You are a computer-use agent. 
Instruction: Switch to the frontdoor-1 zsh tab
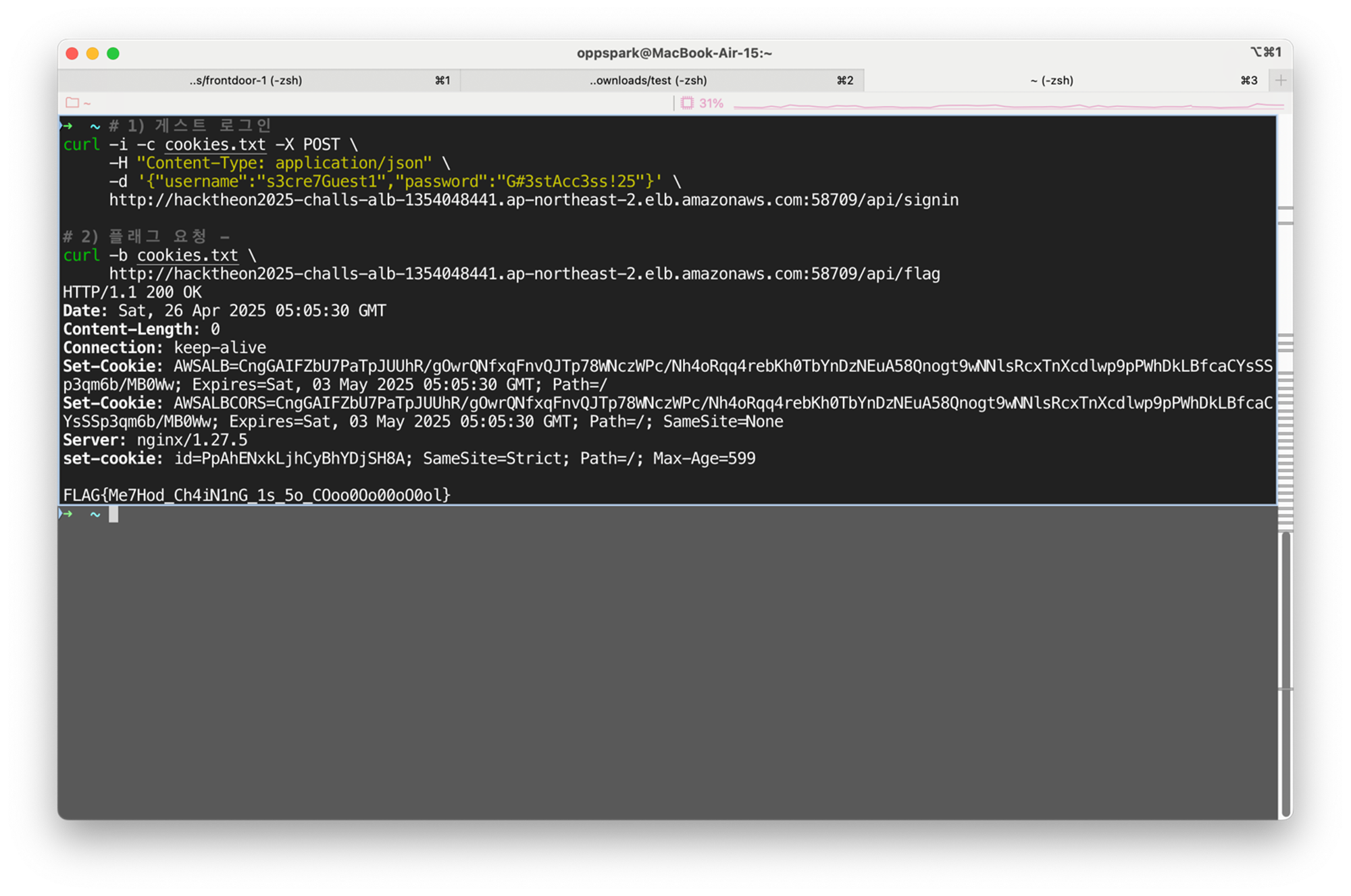point(246,80)
